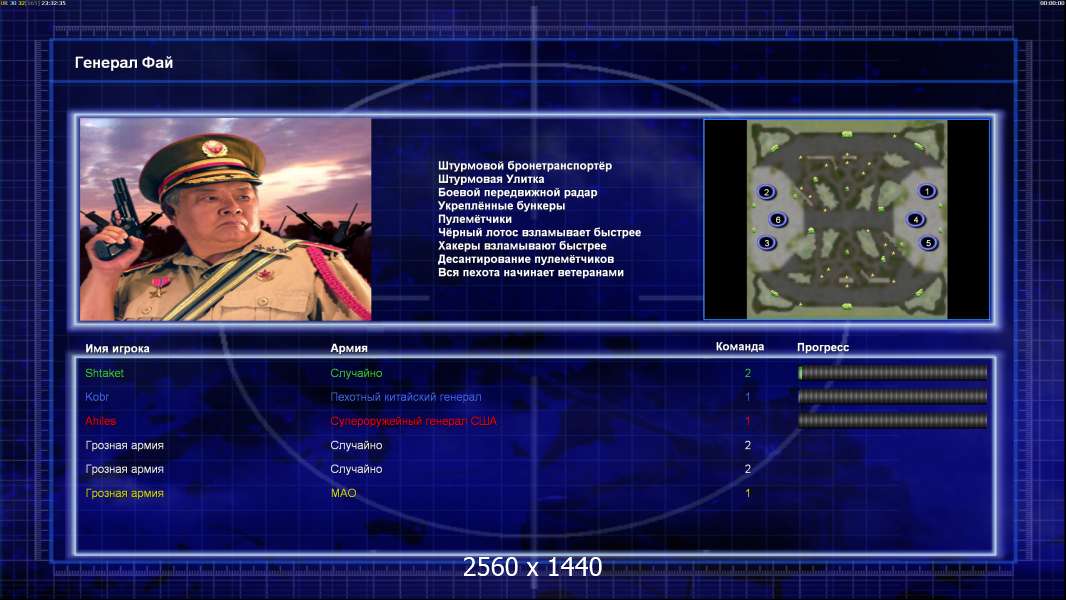Screen dimensions: 1066x600
Task: Click start position marker 2 on minimap
Action: click(766, 192)
